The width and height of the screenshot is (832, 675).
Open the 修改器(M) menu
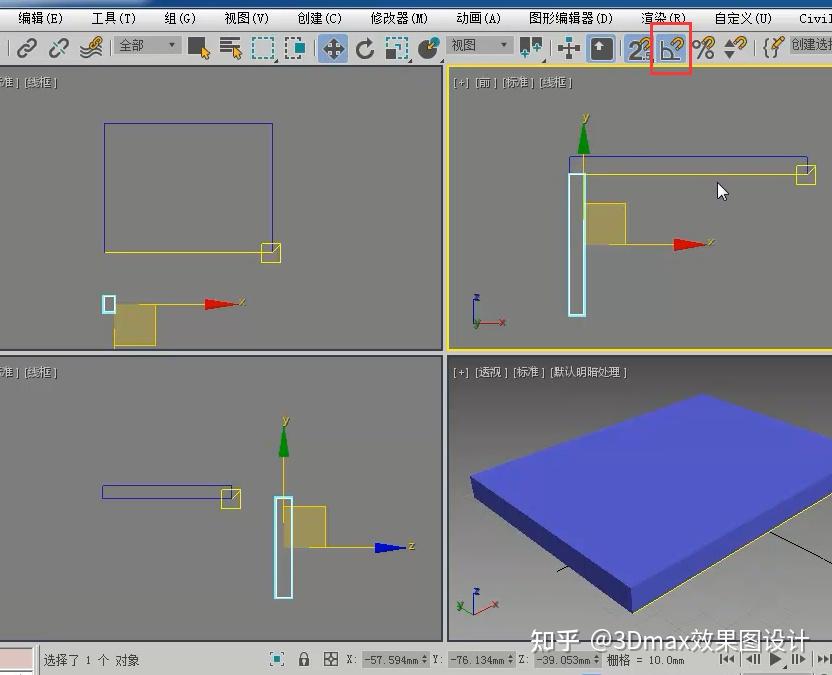click(x=399, y=16)
